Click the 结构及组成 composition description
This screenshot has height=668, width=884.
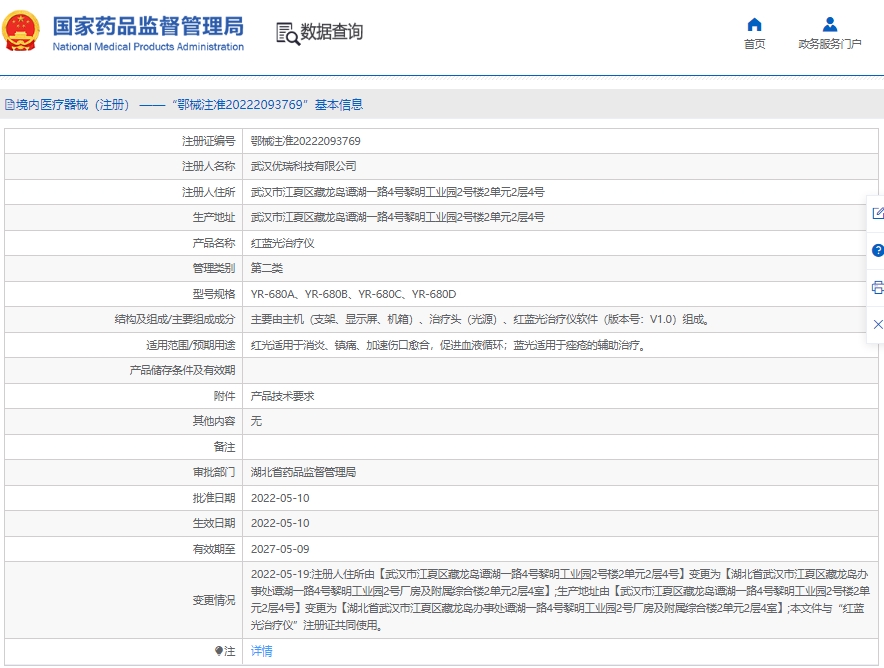point(480,320)
